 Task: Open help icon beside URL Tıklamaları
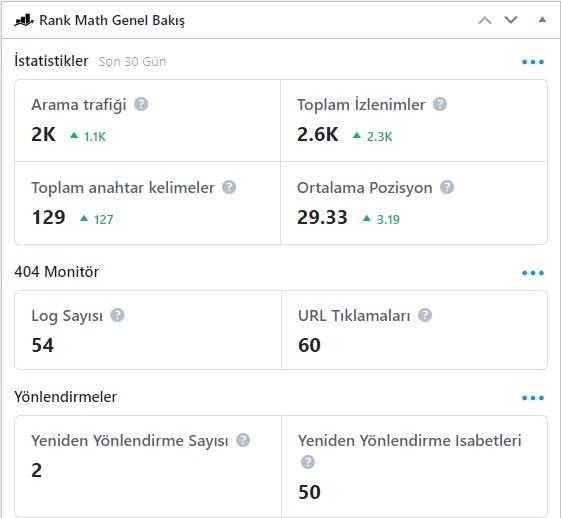coord(425,315)
